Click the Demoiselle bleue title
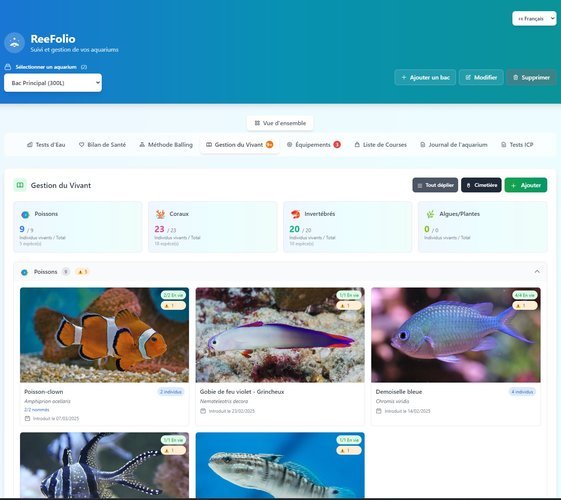 399,392
